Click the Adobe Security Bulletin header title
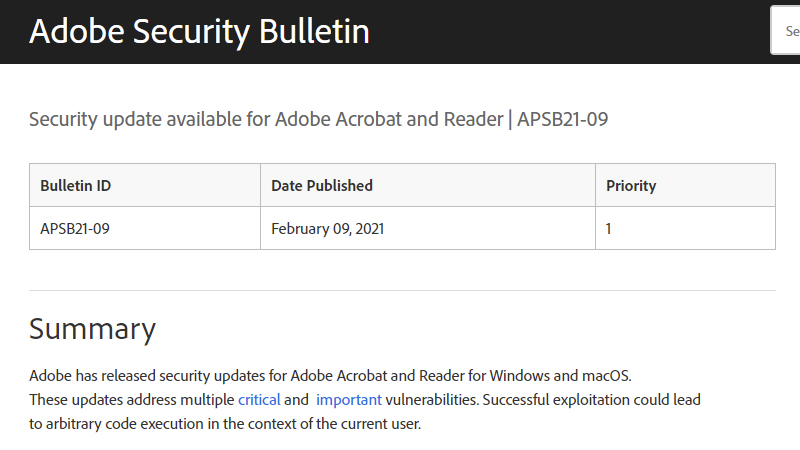The width and height of the screenshot is (800, 450). click(x=199, y=32)
